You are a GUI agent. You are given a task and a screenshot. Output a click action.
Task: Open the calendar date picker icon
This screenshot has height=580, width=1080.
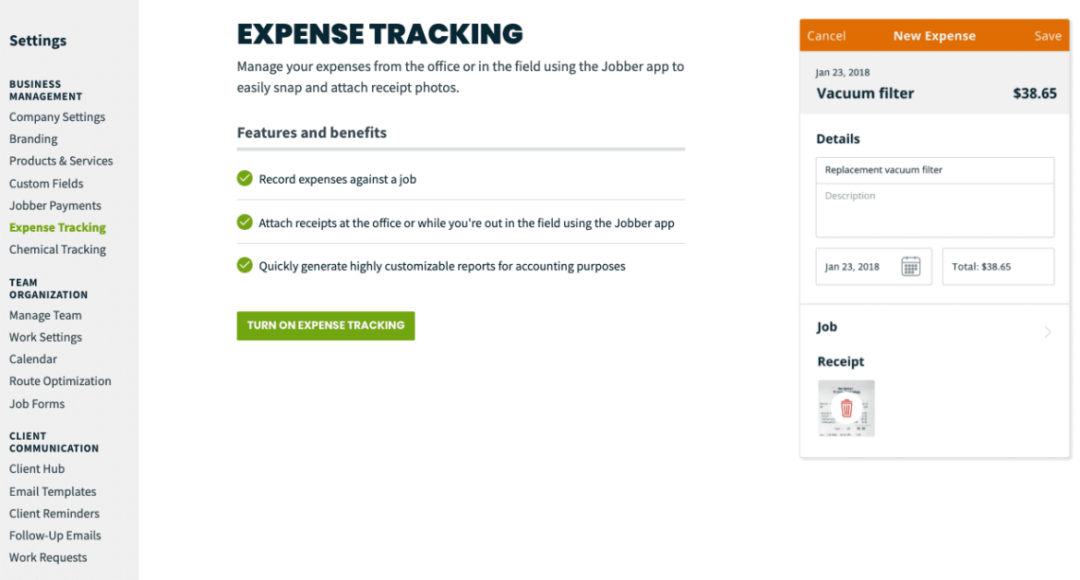(910, 266)
